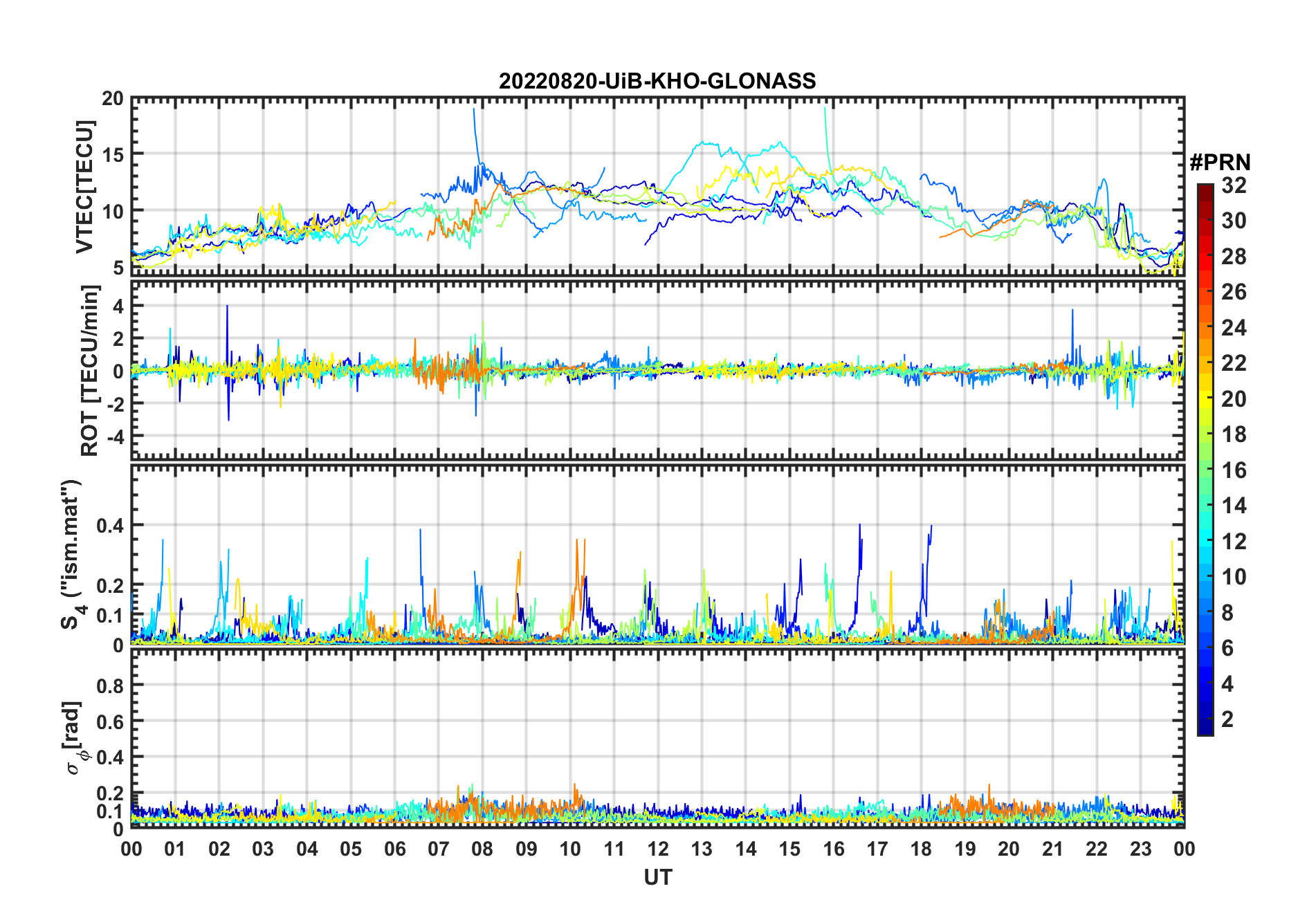Click the "32" tick on PRN colorbar
The width and height of the screenshot is (1316, 920).
click(x=1234, y=185)
